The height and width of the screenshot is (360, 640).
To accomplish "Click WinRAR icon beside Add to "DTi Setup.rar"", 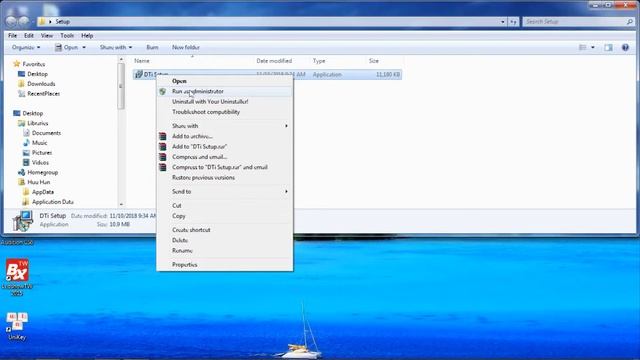I will pyautogui.click(x=162, y=147).
